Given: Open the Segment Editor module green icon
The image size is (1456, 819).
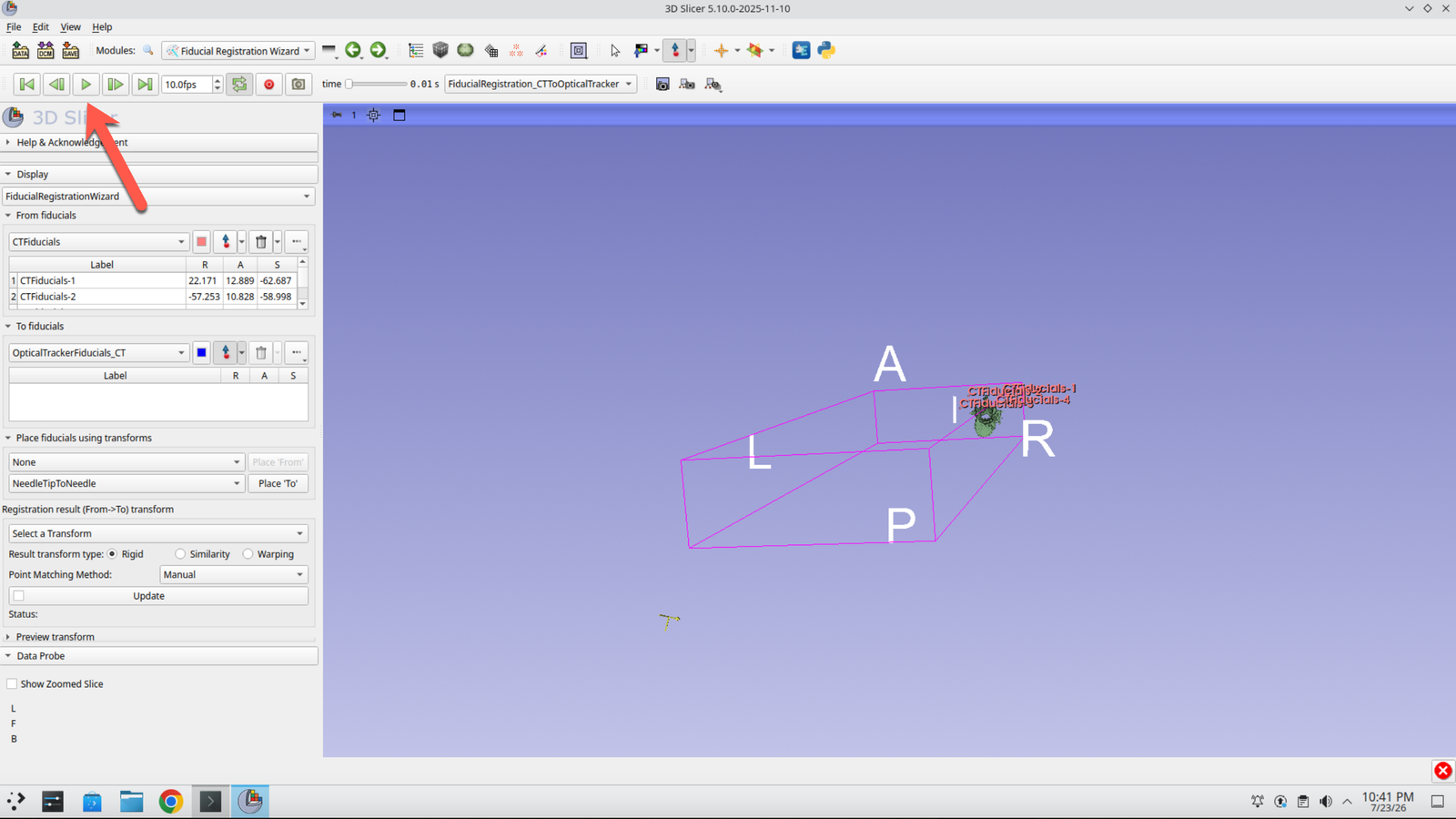Looking at the screenshot, I should (x=465, y=51).
